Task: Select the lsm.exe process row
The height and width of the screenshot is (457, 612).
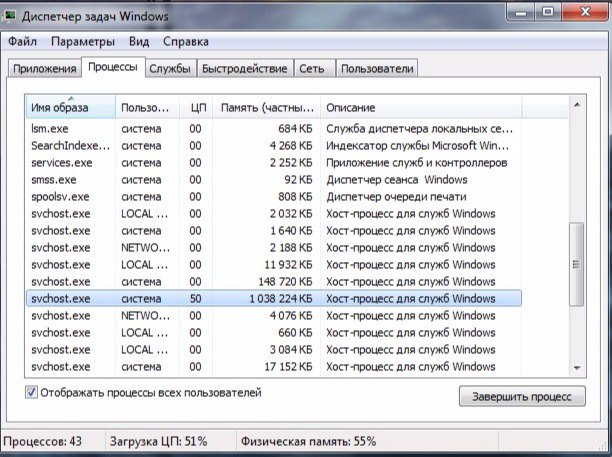Action: [x=273, y=128]
